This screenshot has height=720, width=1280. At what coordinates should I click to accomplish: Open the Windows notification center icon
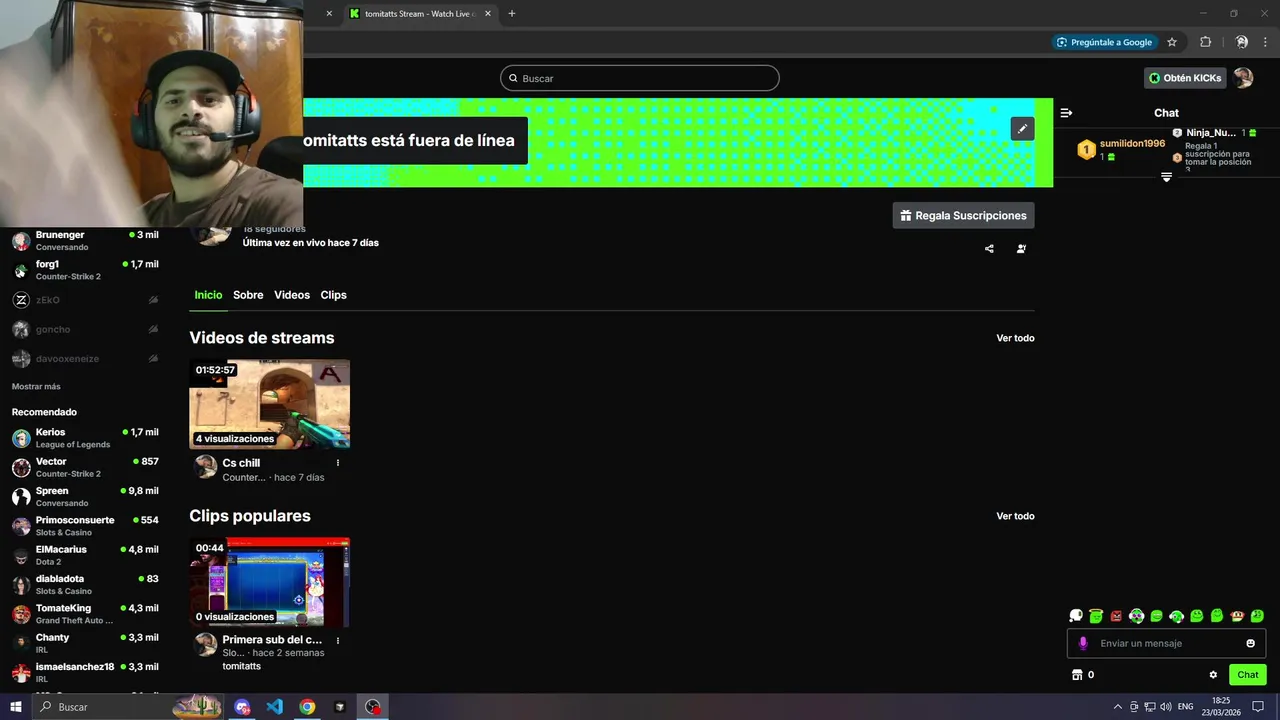pyautogui.click(x=1259, y=707)
